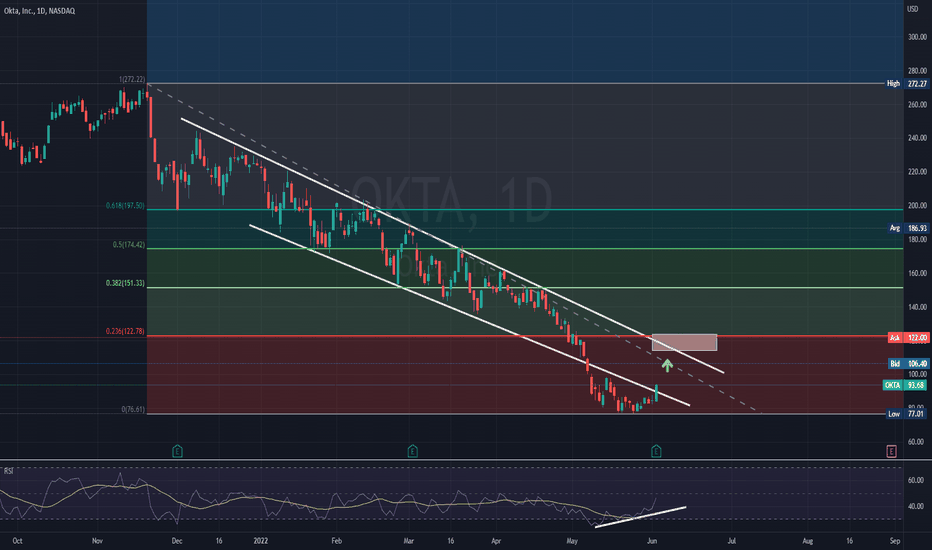
Task: Click 180.00 on the price scale
Action: coord(917,240)
